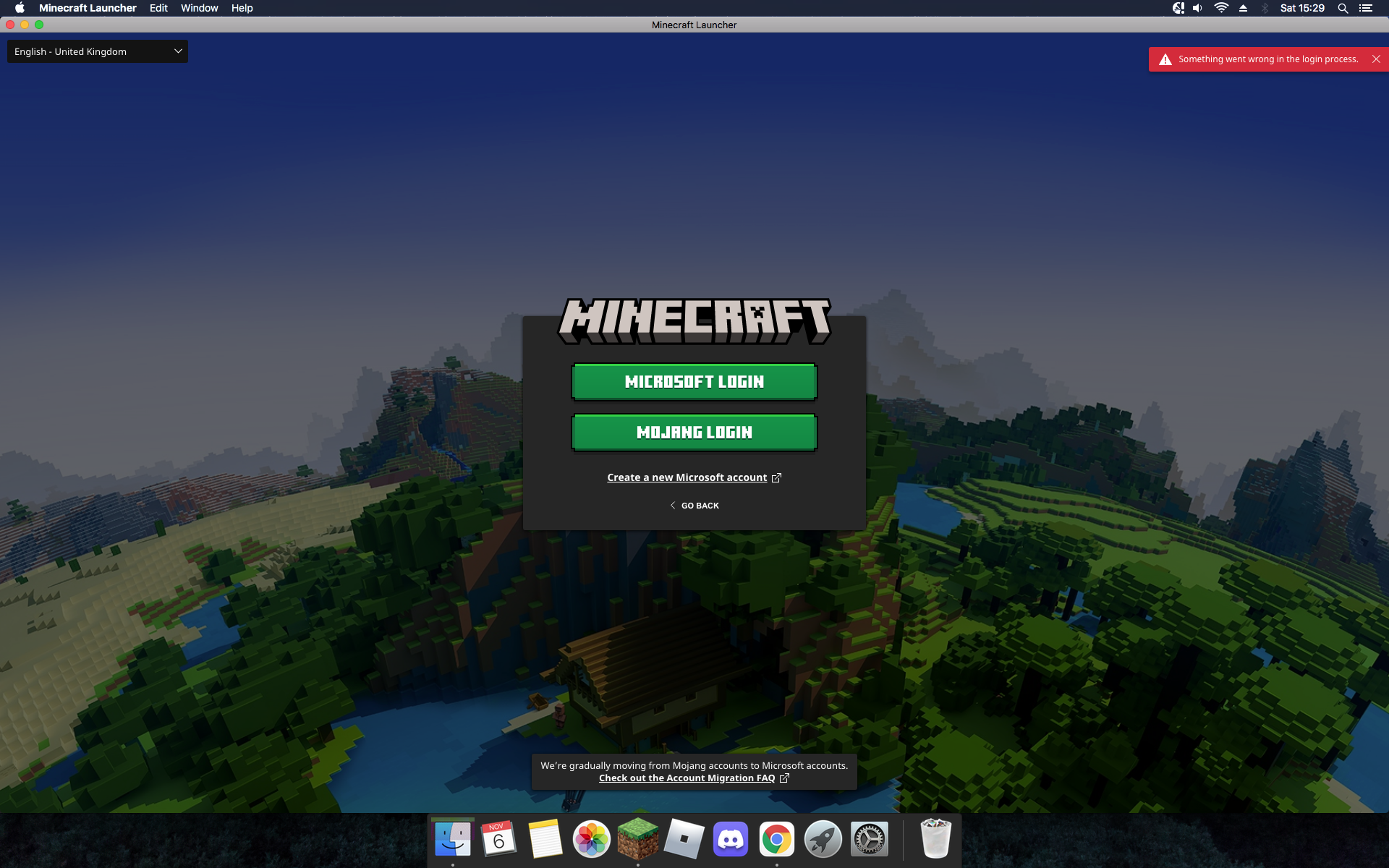This screenshot has width=1389, height=868.
Task: Open System Preferences gear in dock
Action: (869, 839)
